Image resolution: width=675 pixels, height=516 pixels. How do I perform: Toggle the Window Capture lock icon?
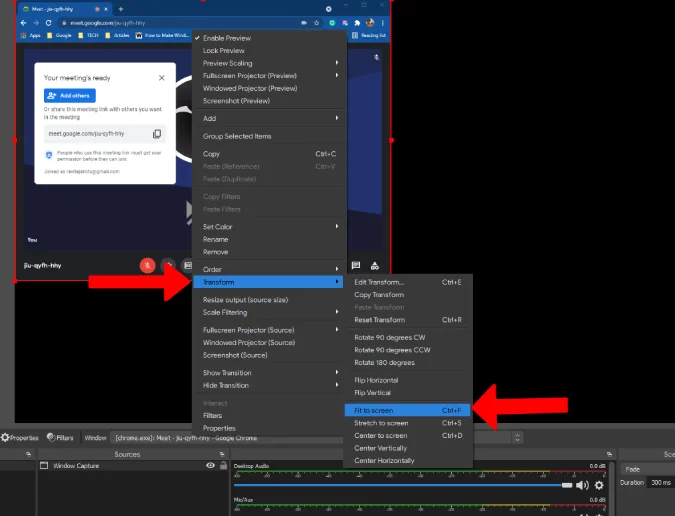click(223, 465)
